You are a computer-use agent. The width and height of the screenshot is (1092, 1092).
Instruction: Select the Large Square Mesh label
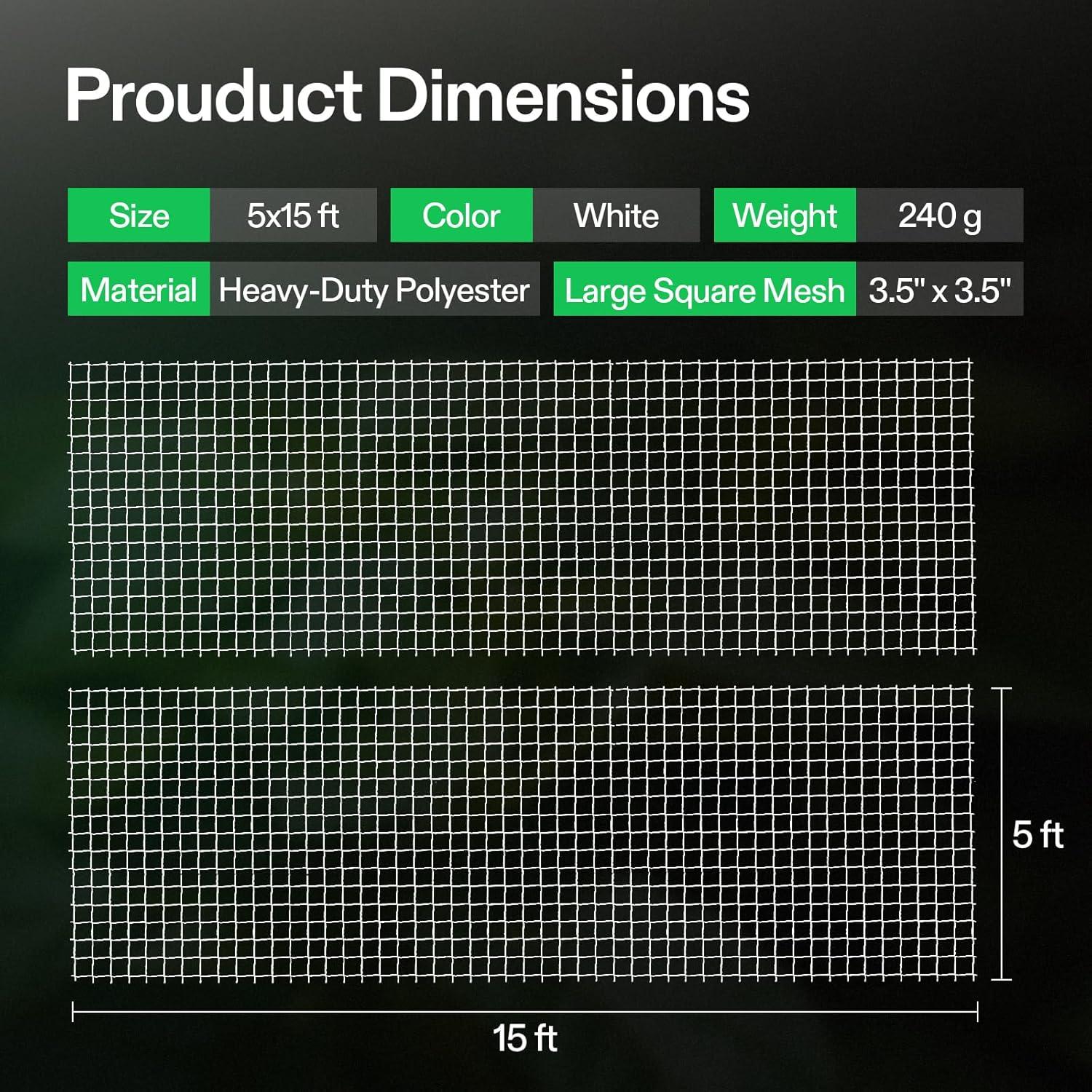pos(704,289)
